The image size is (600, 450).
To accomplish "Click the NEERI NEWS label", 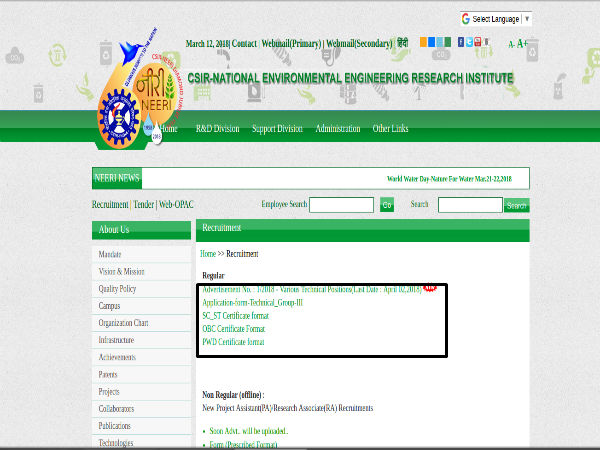I will pos(117,178).
